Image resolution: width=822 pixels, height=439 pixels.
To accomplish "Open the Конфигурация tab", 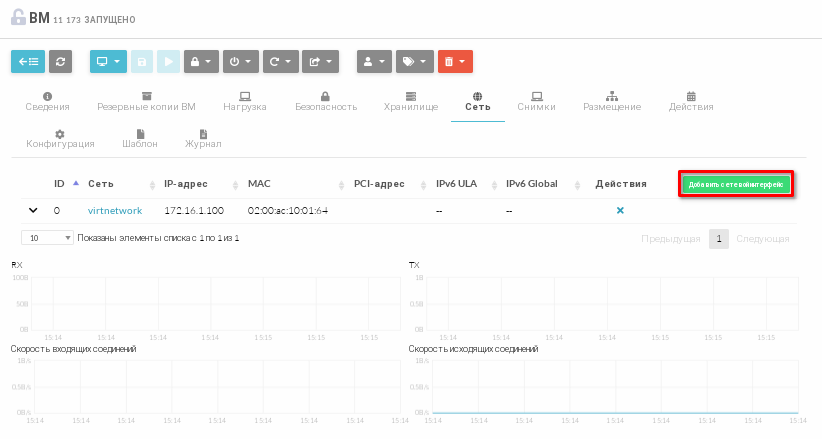I will 60,138.
